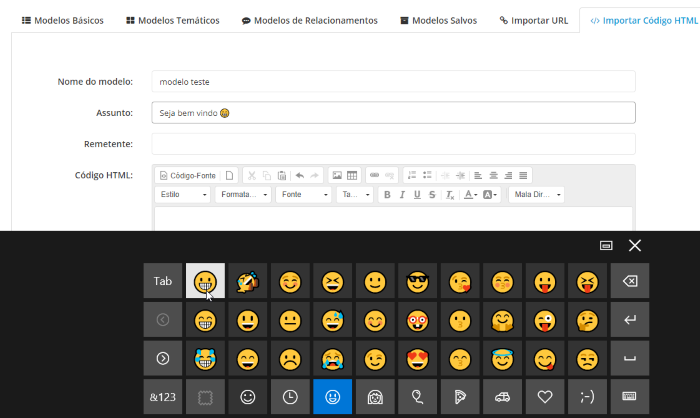Image resolution: width=700 pixels, height=418 pixels.
Task: Open the Estilo dropdown
Action: coord(183,195)
